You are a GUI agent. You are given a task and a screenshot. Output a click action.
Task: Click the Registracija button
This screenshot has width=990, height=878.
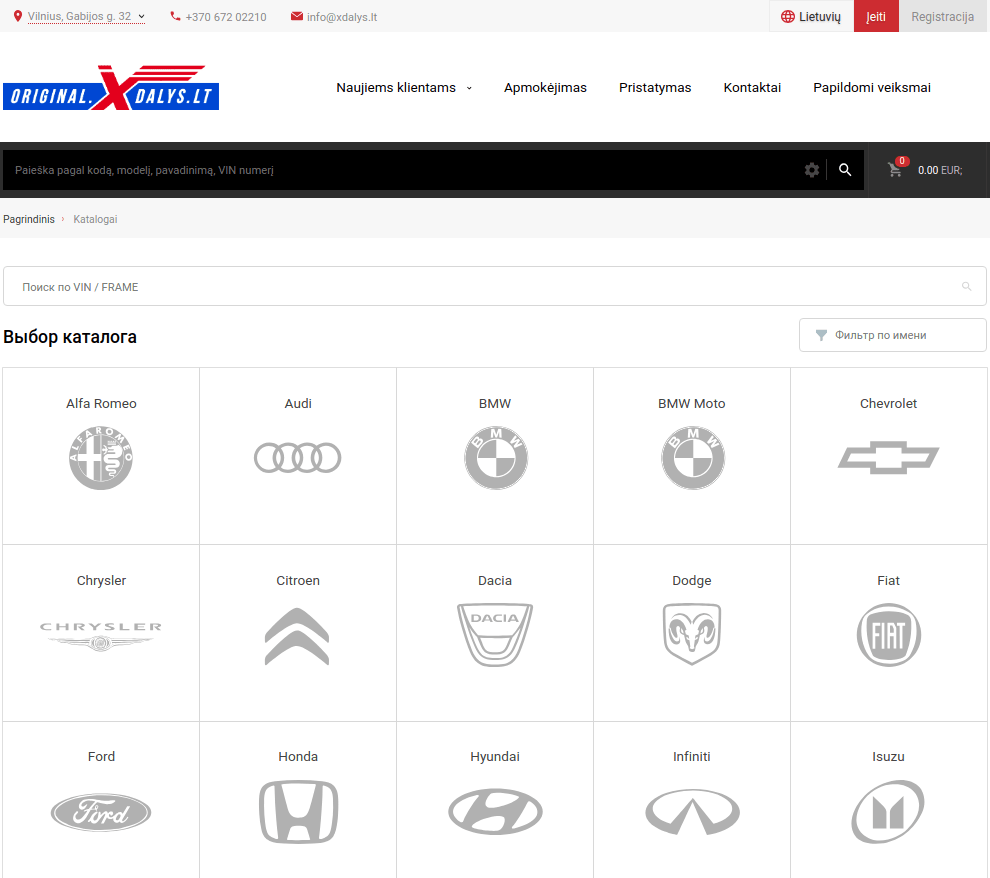point(942,17)
